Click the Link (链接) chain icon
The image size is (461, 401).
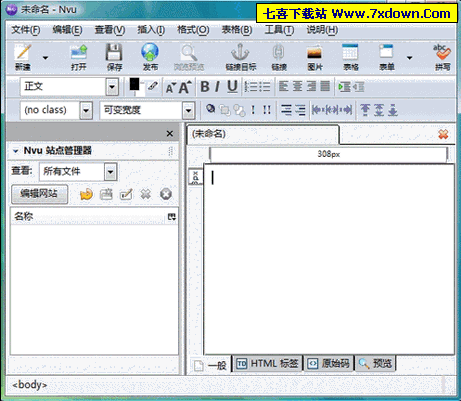point(279,53)
